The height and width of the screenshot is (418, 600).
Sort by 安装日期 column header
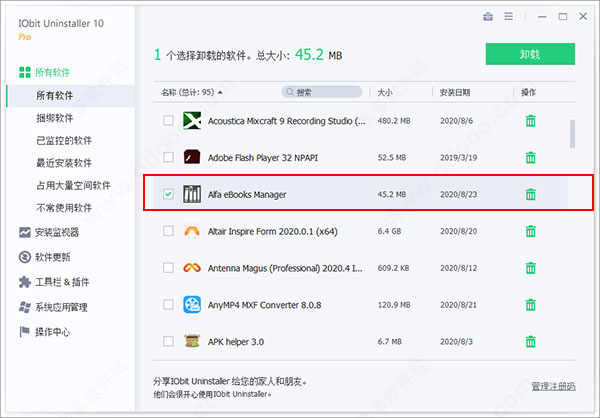pos(455,92)
